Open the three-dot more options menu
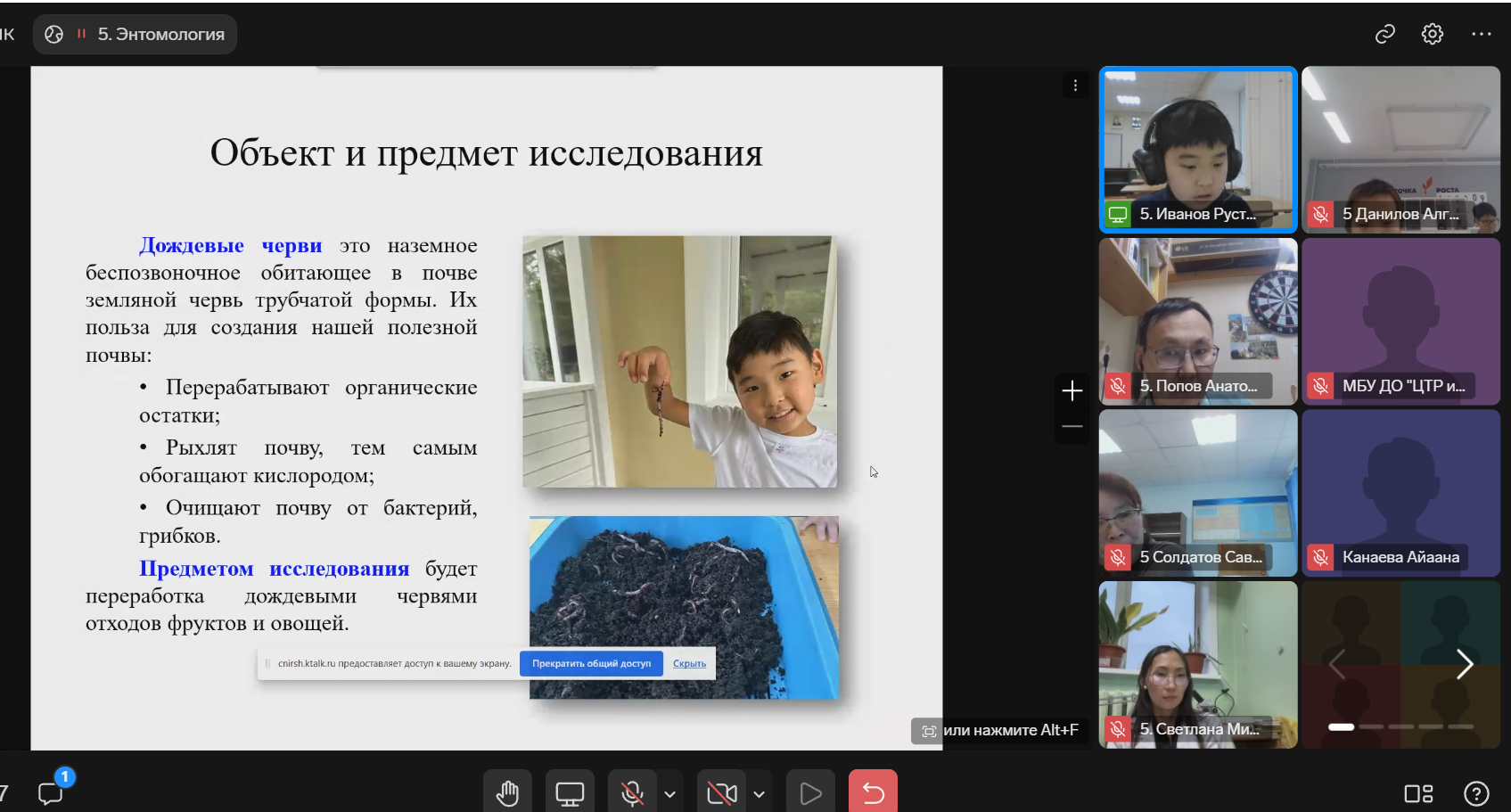 tap(1481, 34)
